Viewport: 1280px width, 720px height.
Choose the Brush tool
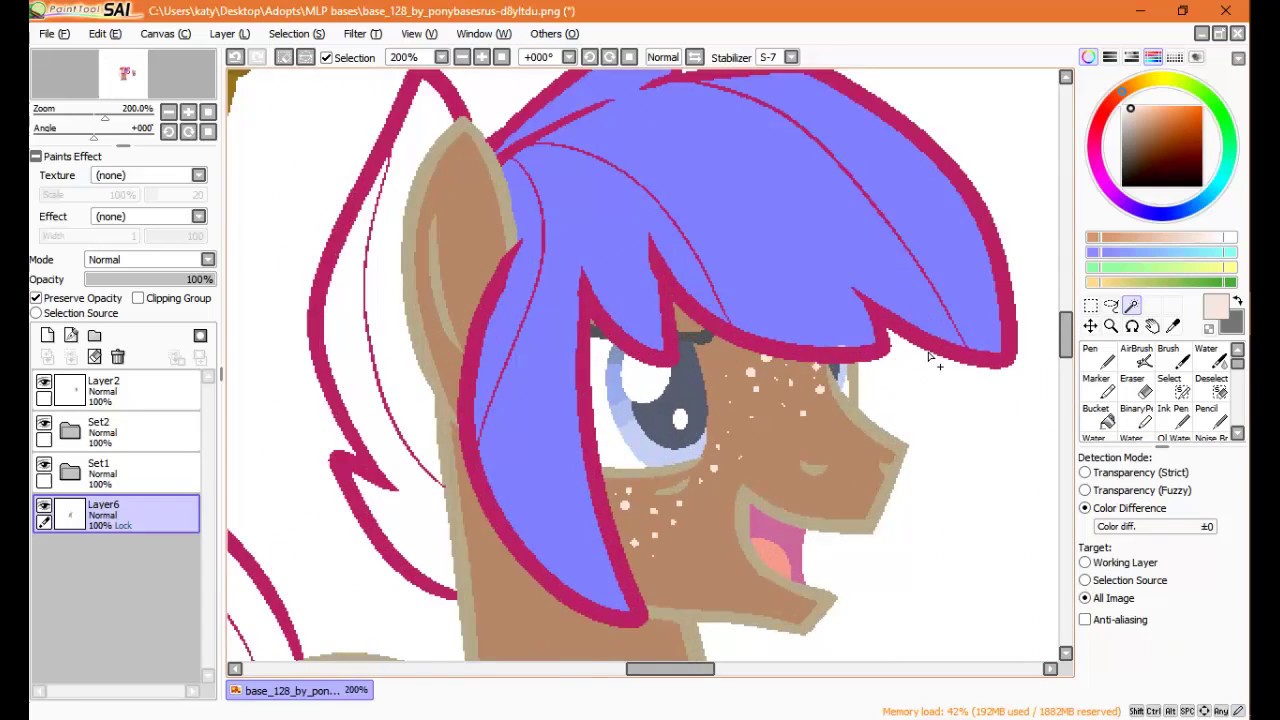1174,357
